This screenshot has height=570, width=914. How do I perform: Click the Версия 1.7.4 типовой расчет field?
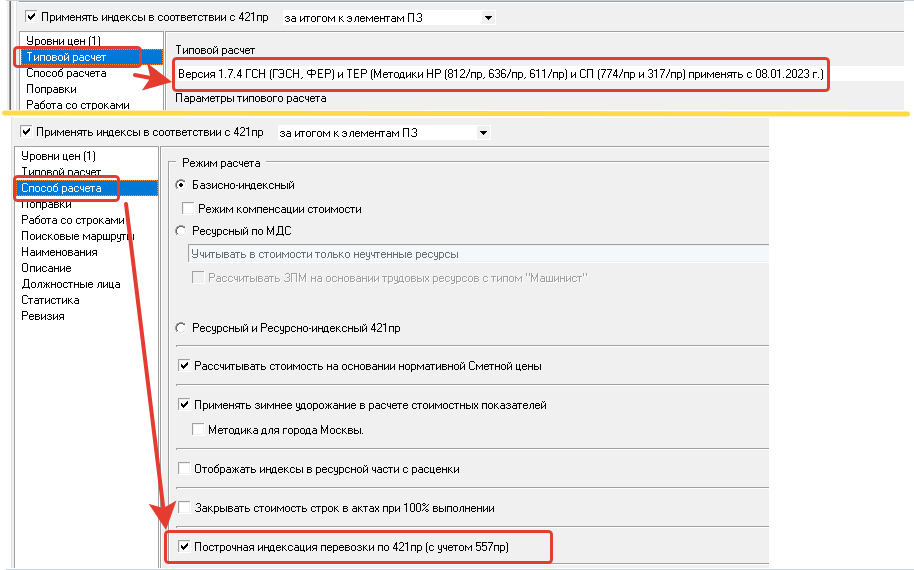(500, 75)
